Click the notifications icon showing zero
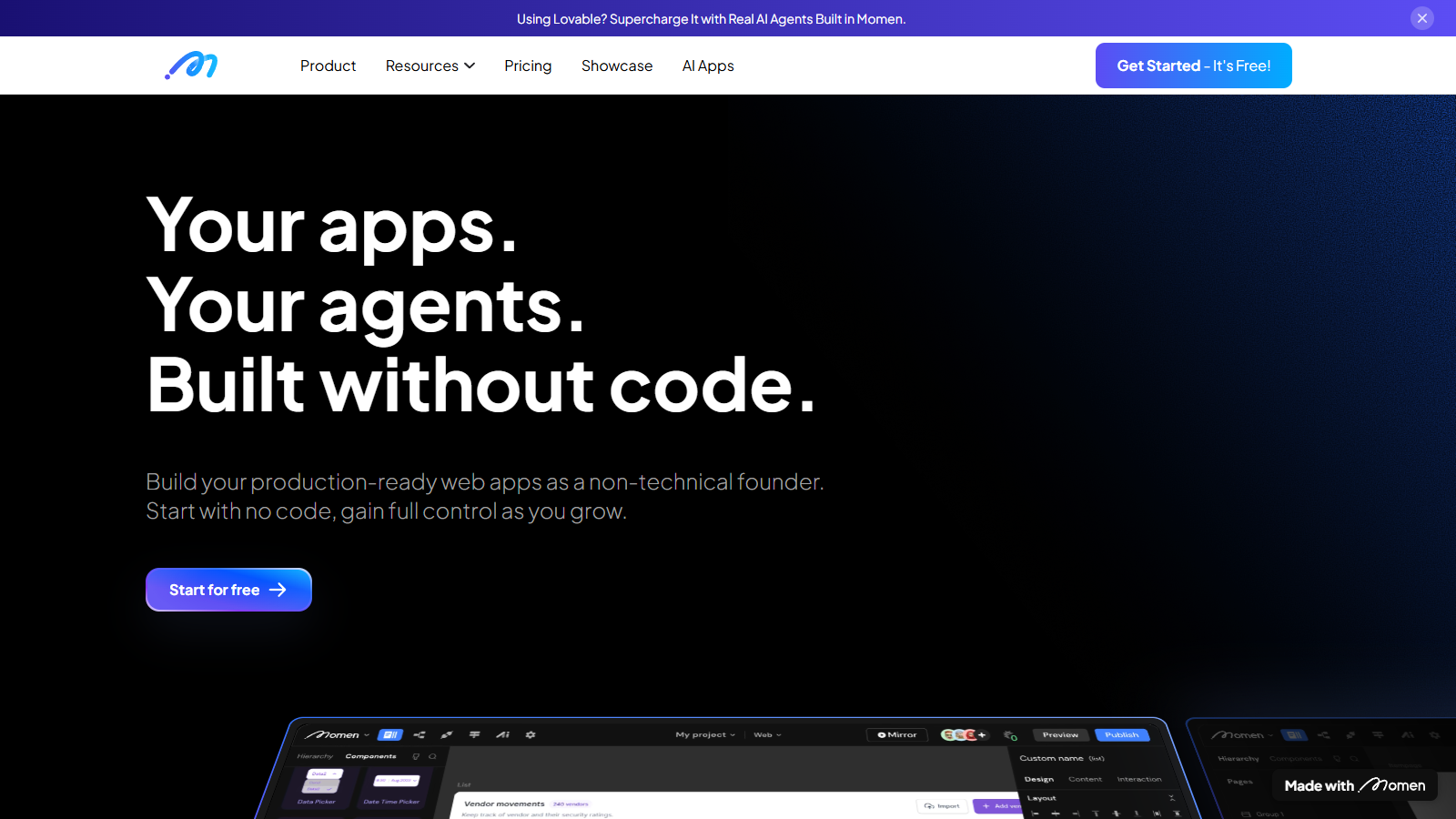This screenshot has width=1456, height=819. 1009,734
